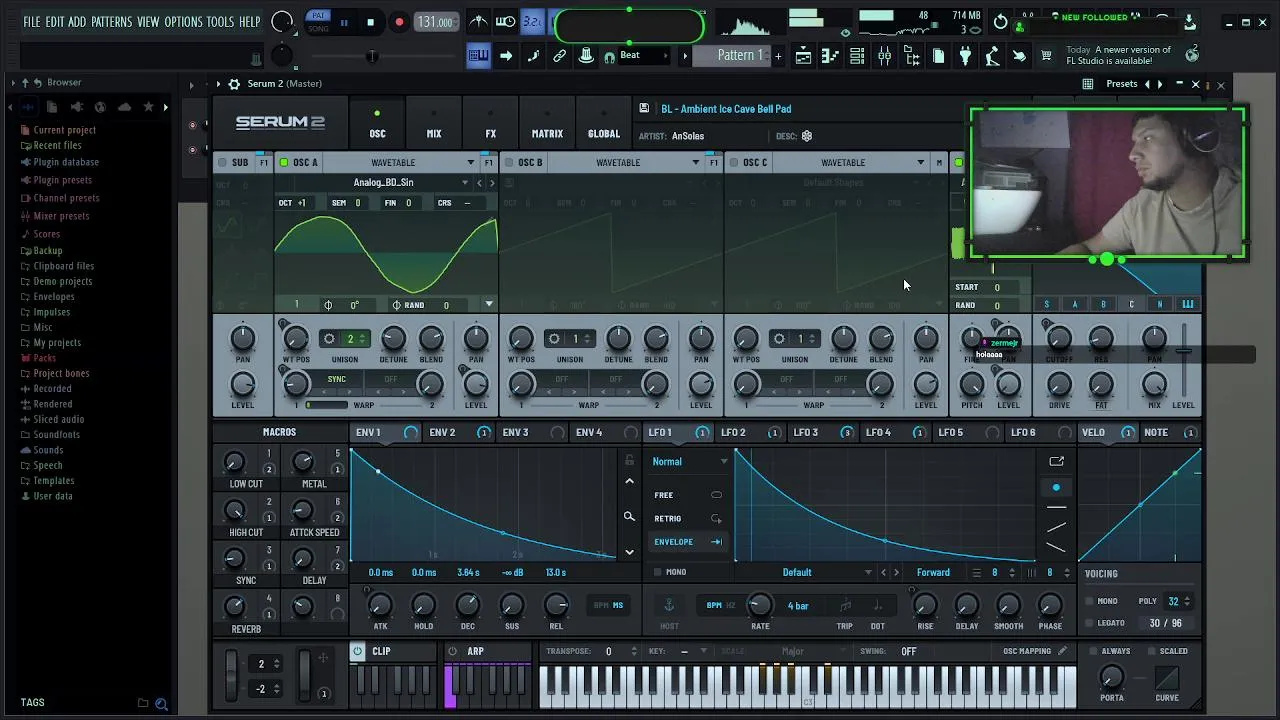Toggle the LFO MONO checkbox
Image resolution: width=1280 pixels, height=720 pixels.
pyautogui.click(x=657, y=572)
